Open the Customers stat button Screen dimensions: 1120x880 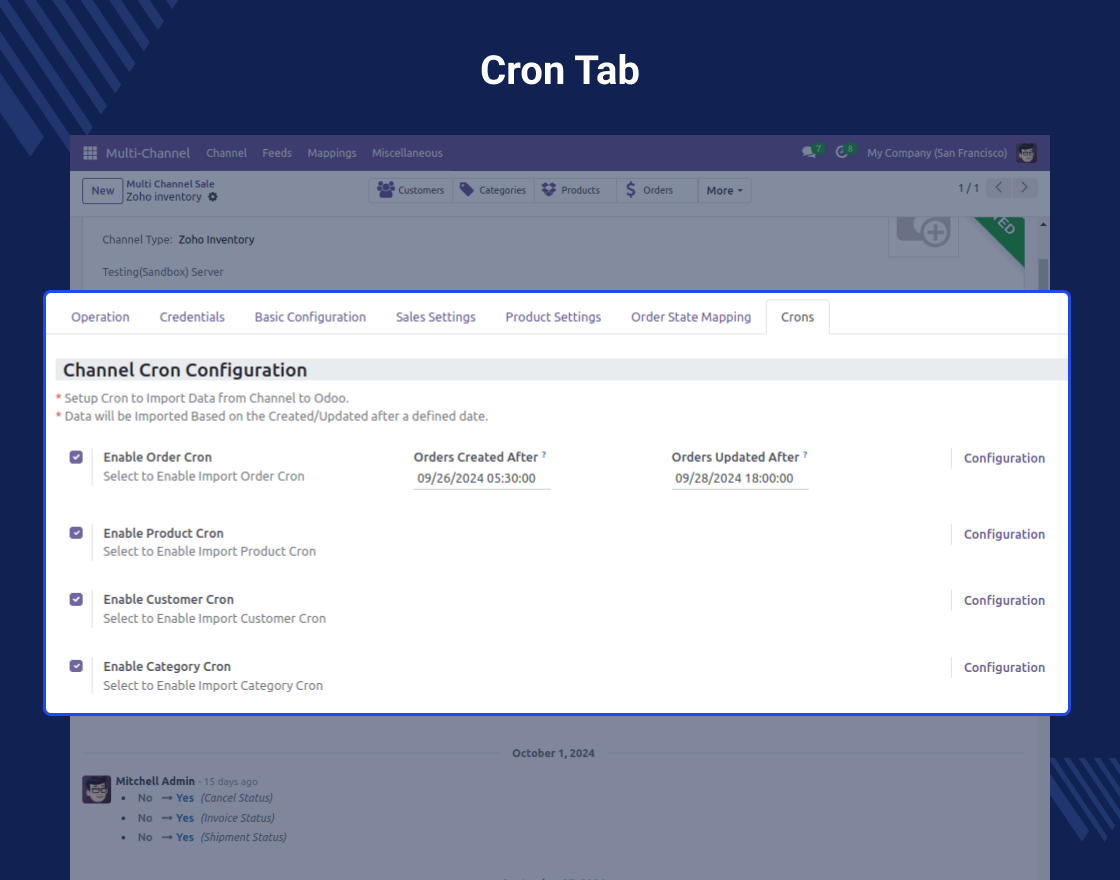tap(411, 190)
